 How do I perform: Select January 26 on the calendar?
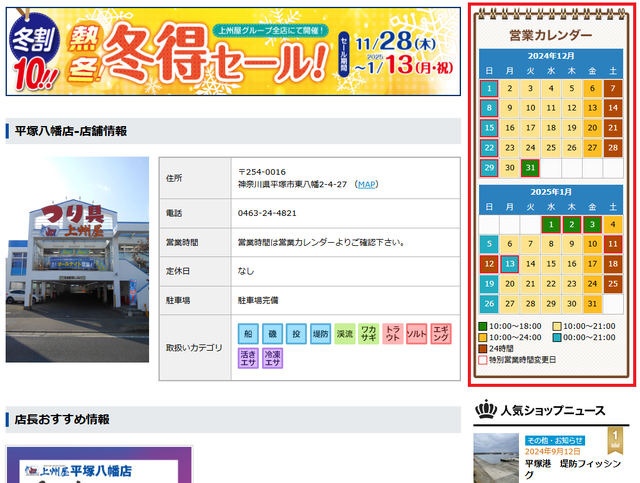[x=489, y=303]
